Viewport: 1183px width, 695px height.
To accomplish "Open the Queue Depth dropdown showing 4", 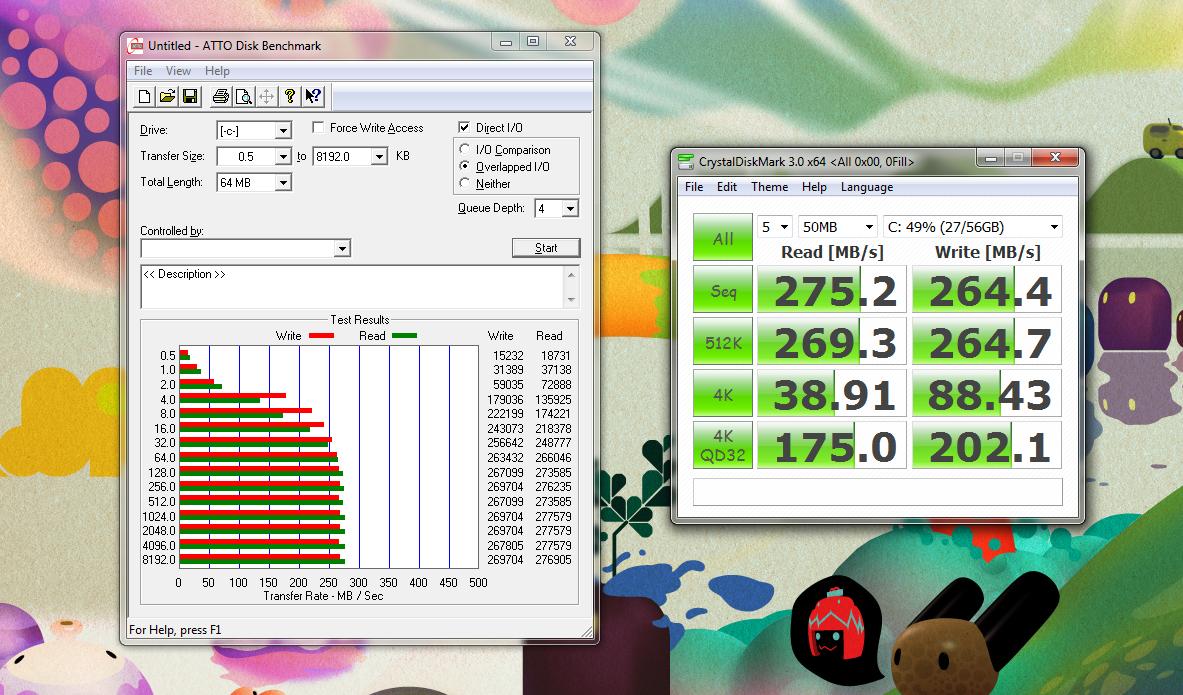I will (570, 208).
